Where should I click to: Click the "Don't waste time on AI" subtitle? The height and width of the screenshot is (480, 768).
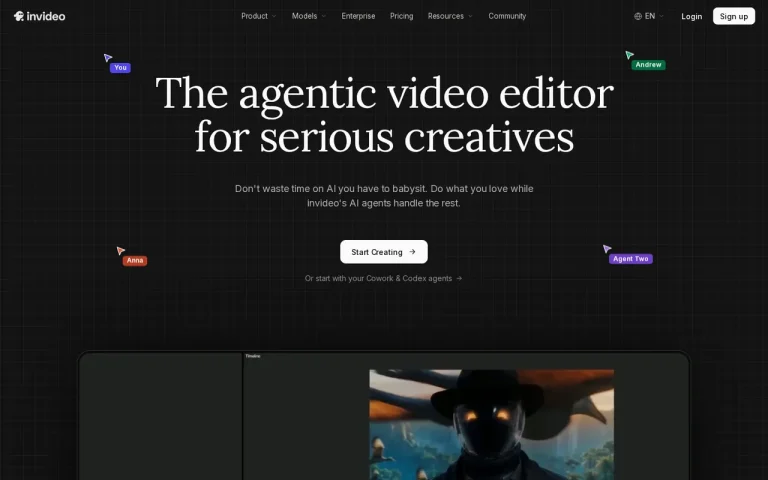pos(384,196)
